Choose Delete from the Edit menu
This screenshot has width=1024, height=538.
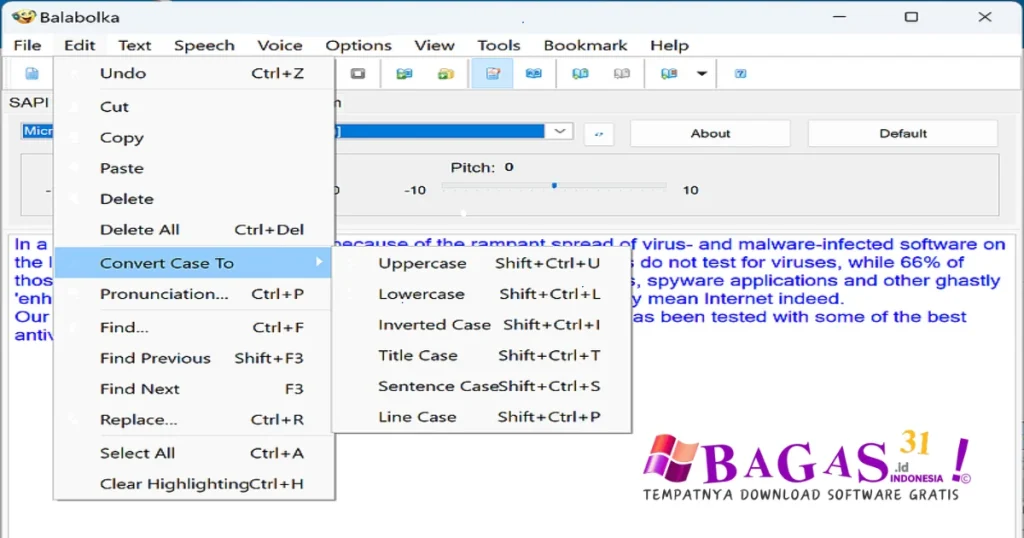(193, 198)
